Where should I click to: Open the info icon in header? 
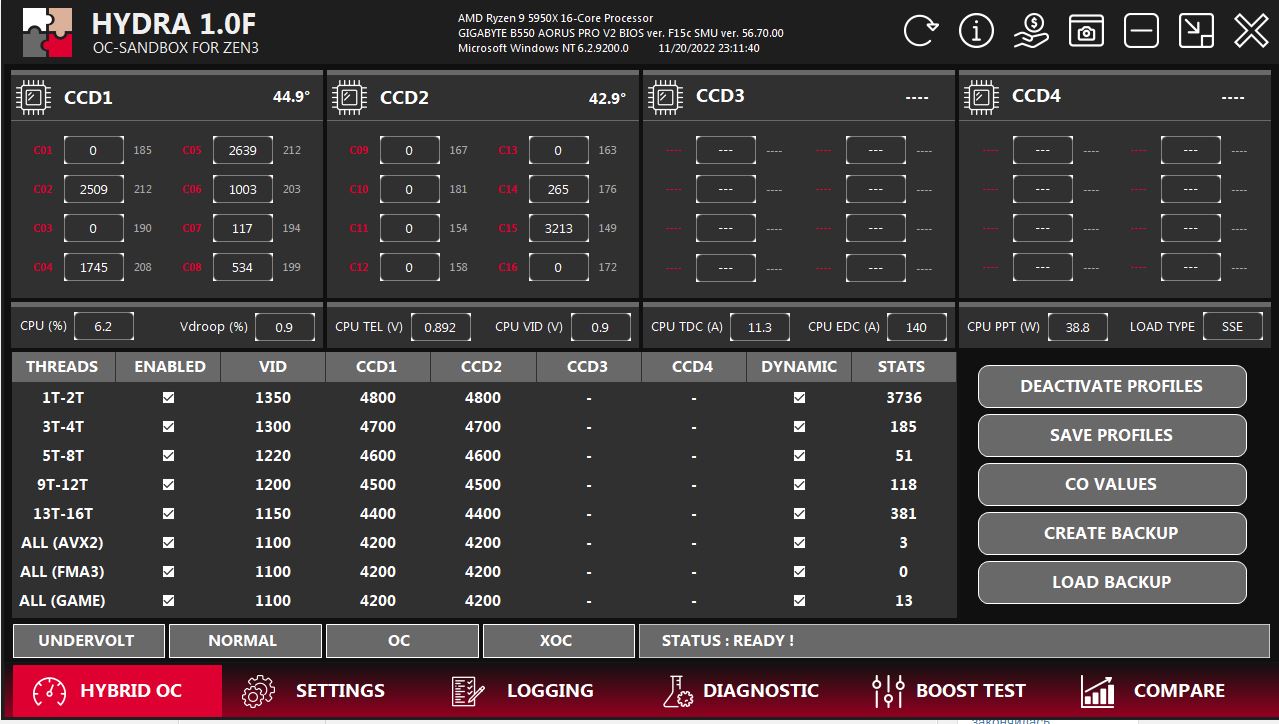tap(976, 31)
